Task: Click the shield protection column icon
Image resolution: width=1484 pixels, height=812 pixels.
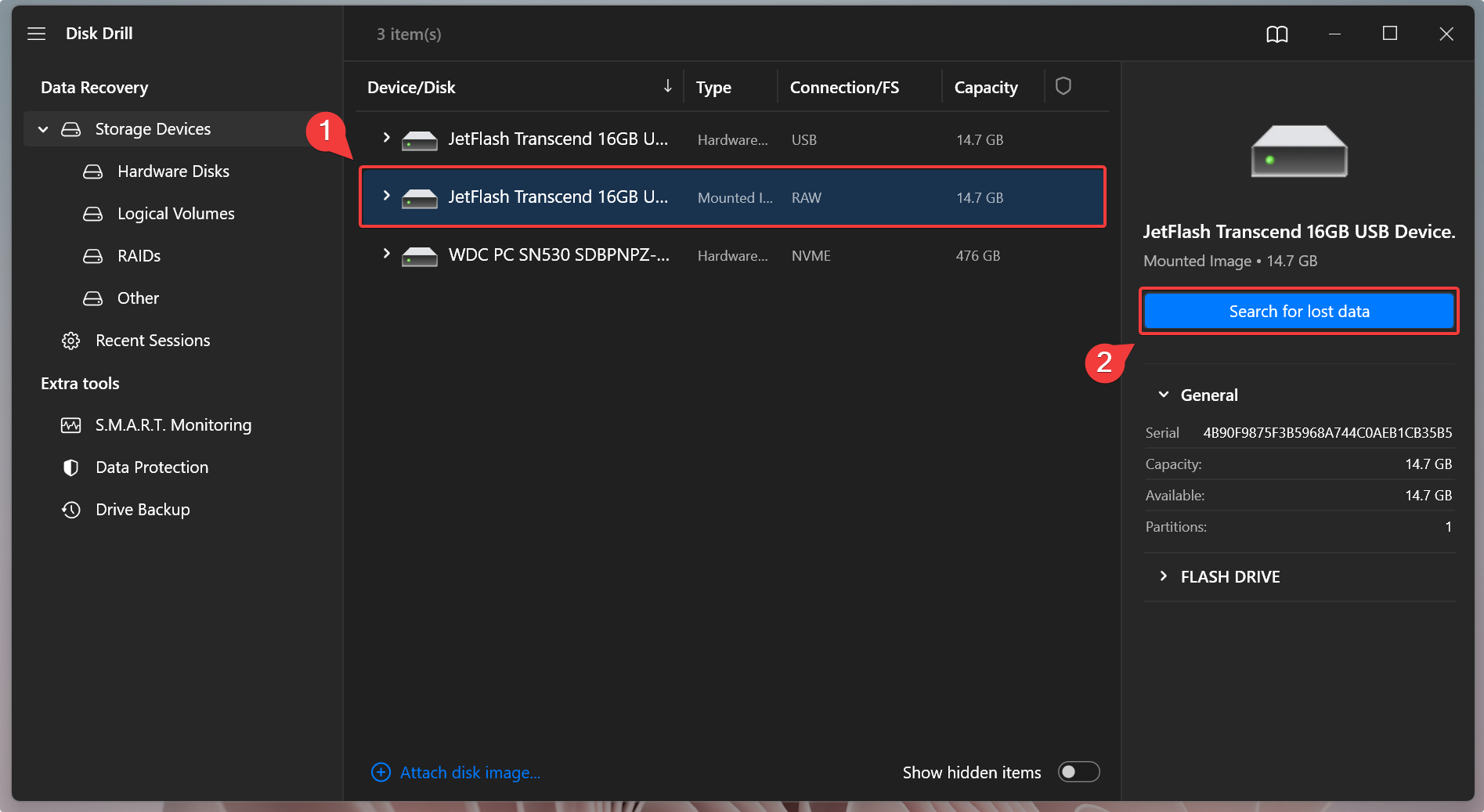Action: coord(1063,86)
